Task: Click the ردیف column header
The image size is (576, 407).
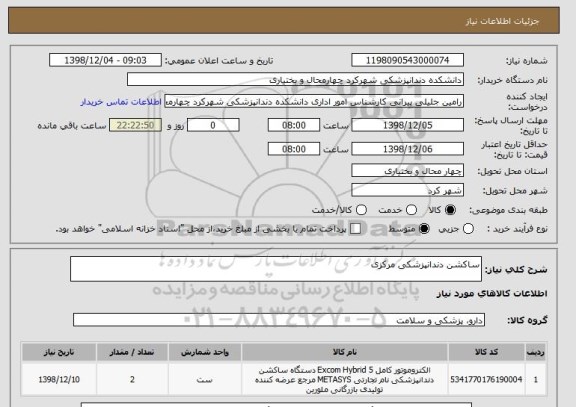Action: tap(536, 352)
